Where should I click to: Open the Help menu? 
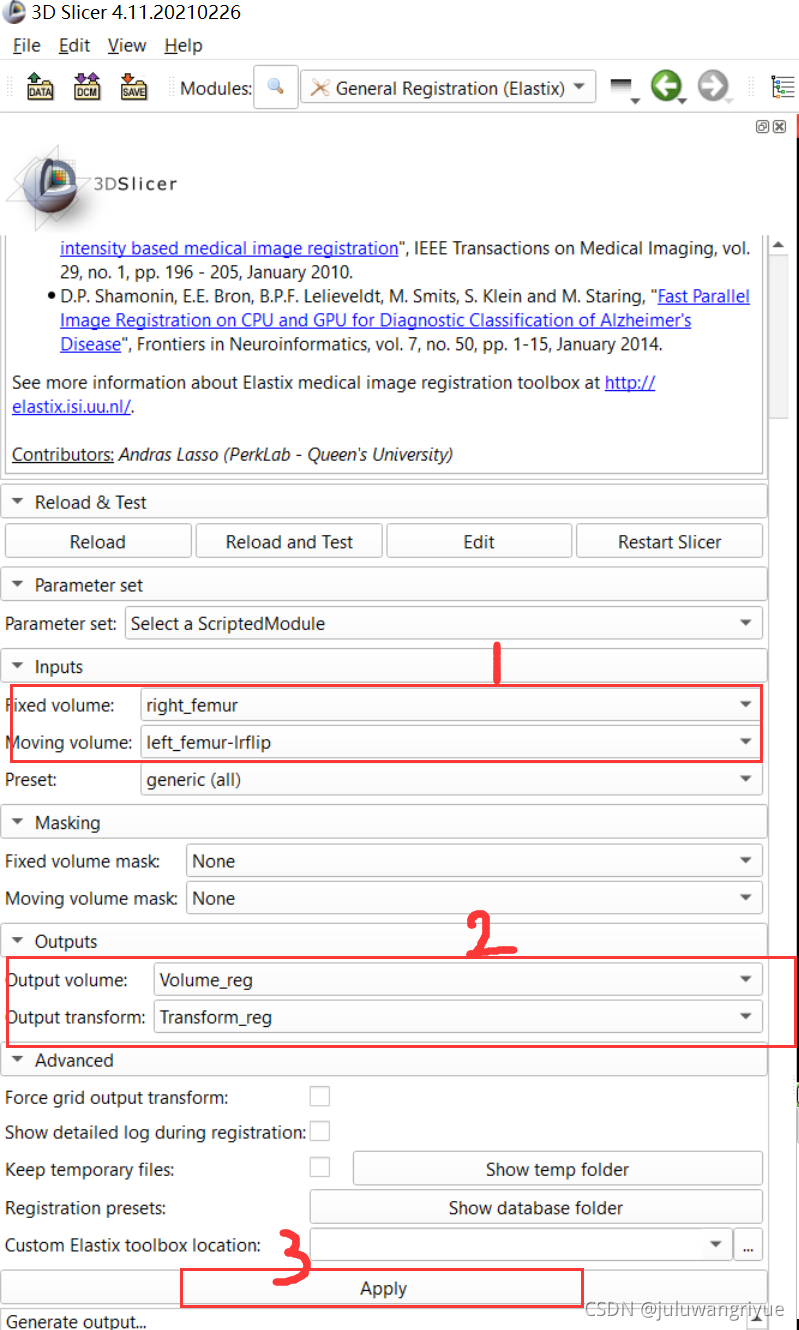click(183, 45)
